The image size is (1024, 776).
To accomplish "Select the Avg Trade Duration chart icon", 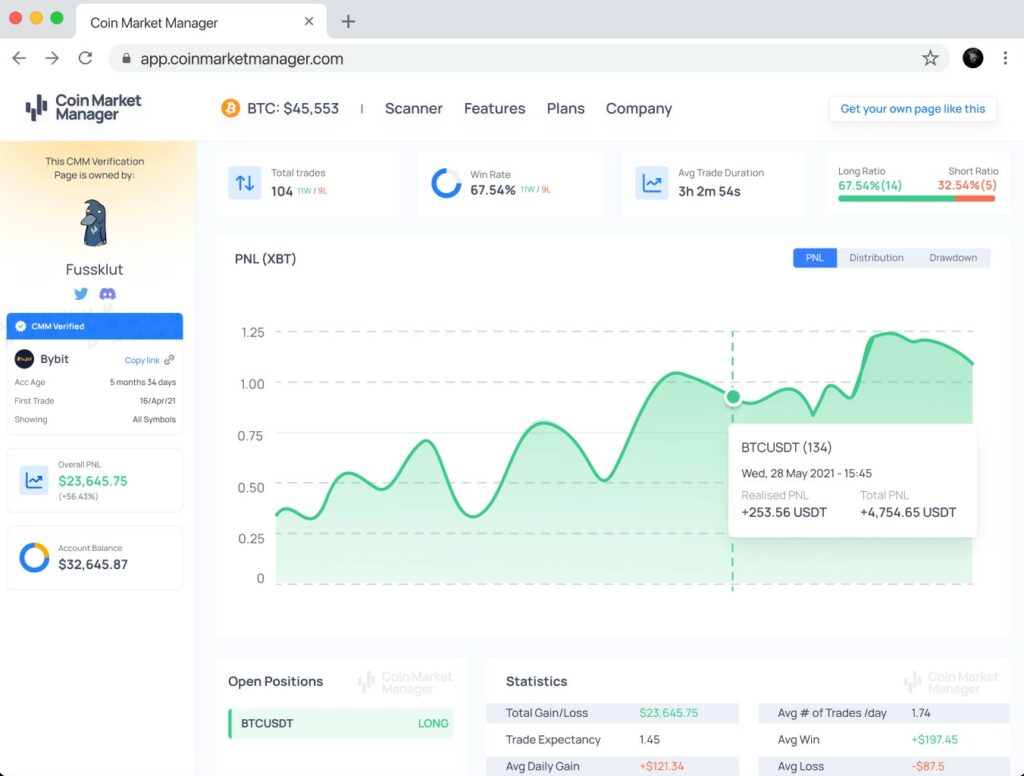I will click(651, 181).
